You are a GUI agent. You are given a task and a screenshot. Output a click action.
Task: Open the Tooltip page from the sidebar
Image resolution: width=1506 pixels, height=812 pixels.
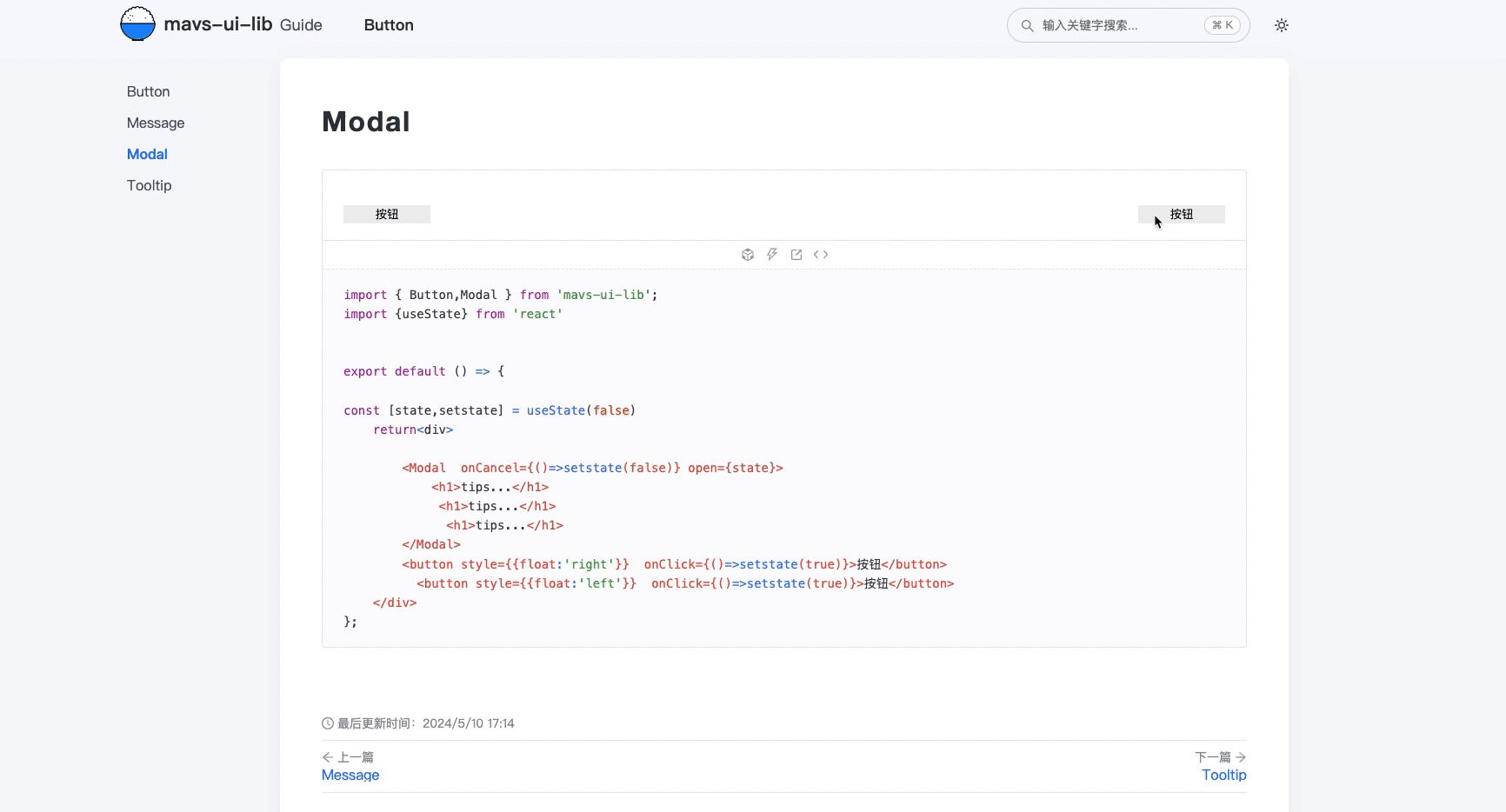coord(149,185)
